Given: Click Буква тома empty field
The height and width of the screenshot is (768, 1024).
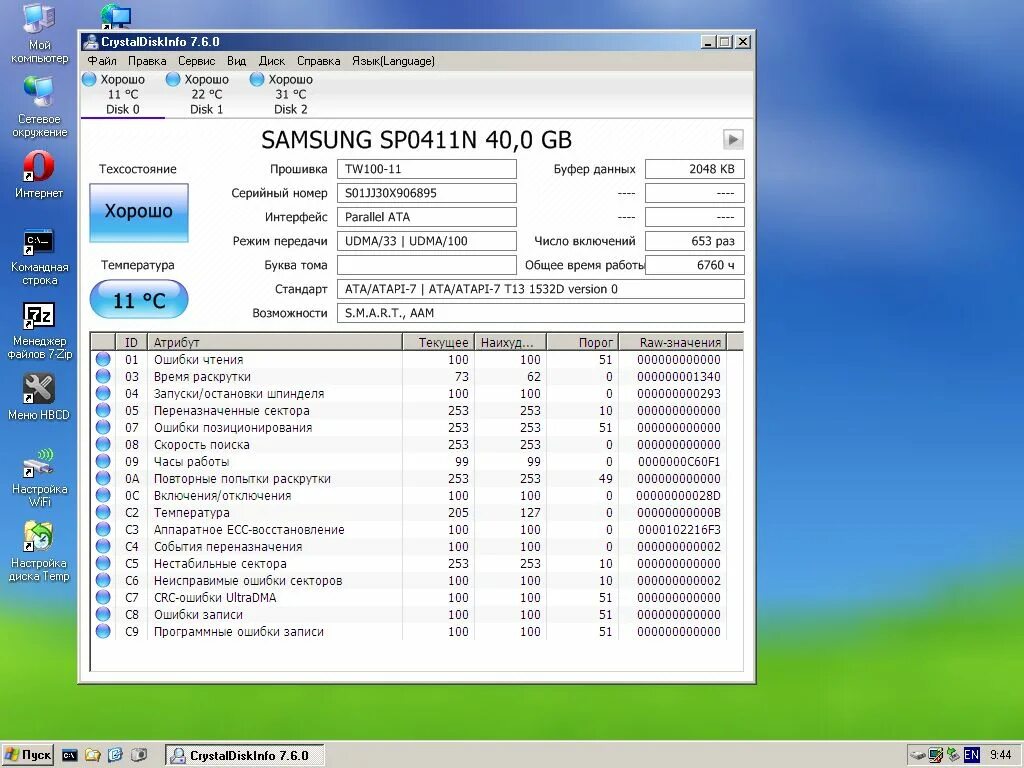Looking at the screenshot, I should pyautogui.click(x=426, y=265).
